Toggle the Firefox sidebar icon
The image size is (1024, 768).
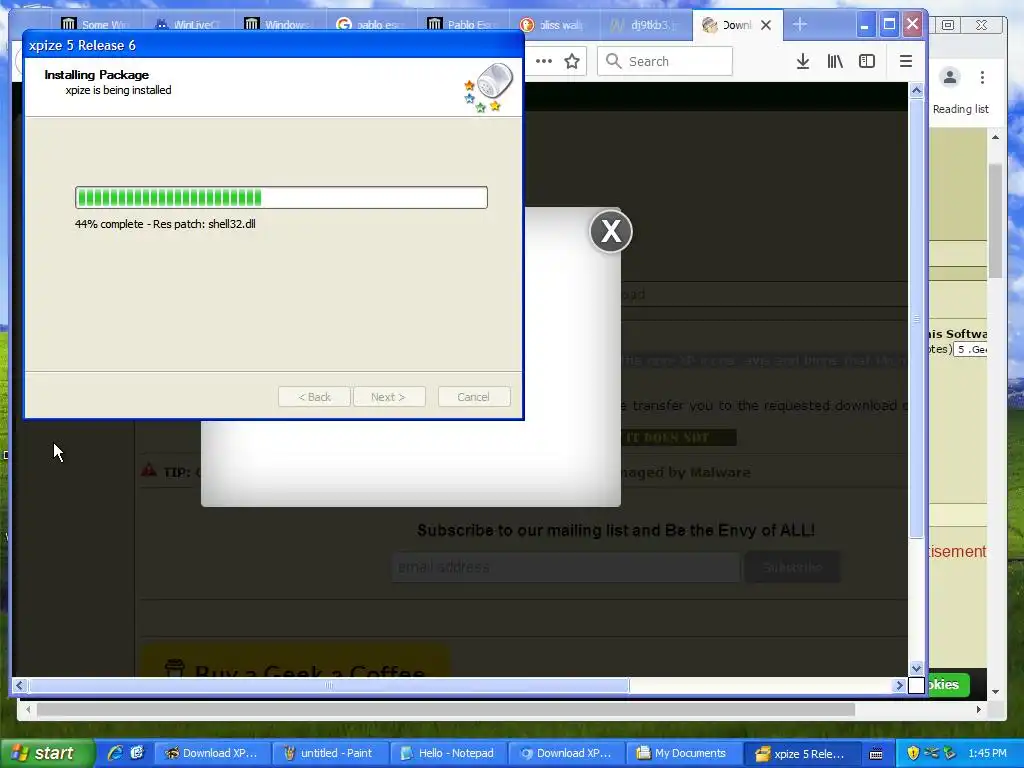[867, 61]
